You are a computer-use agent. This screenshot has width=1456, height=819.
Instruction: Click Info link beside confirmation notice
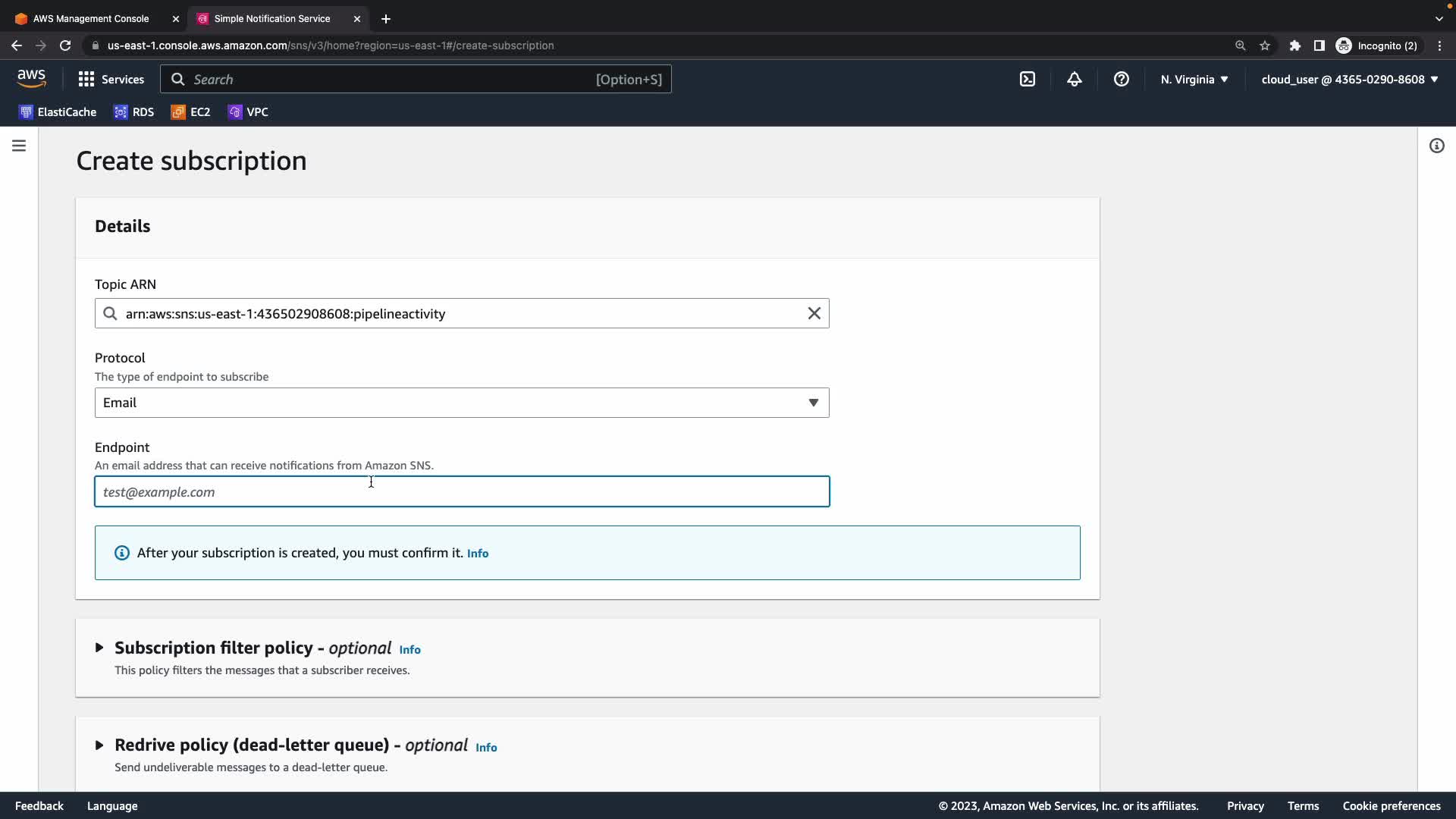click(478, 554)
